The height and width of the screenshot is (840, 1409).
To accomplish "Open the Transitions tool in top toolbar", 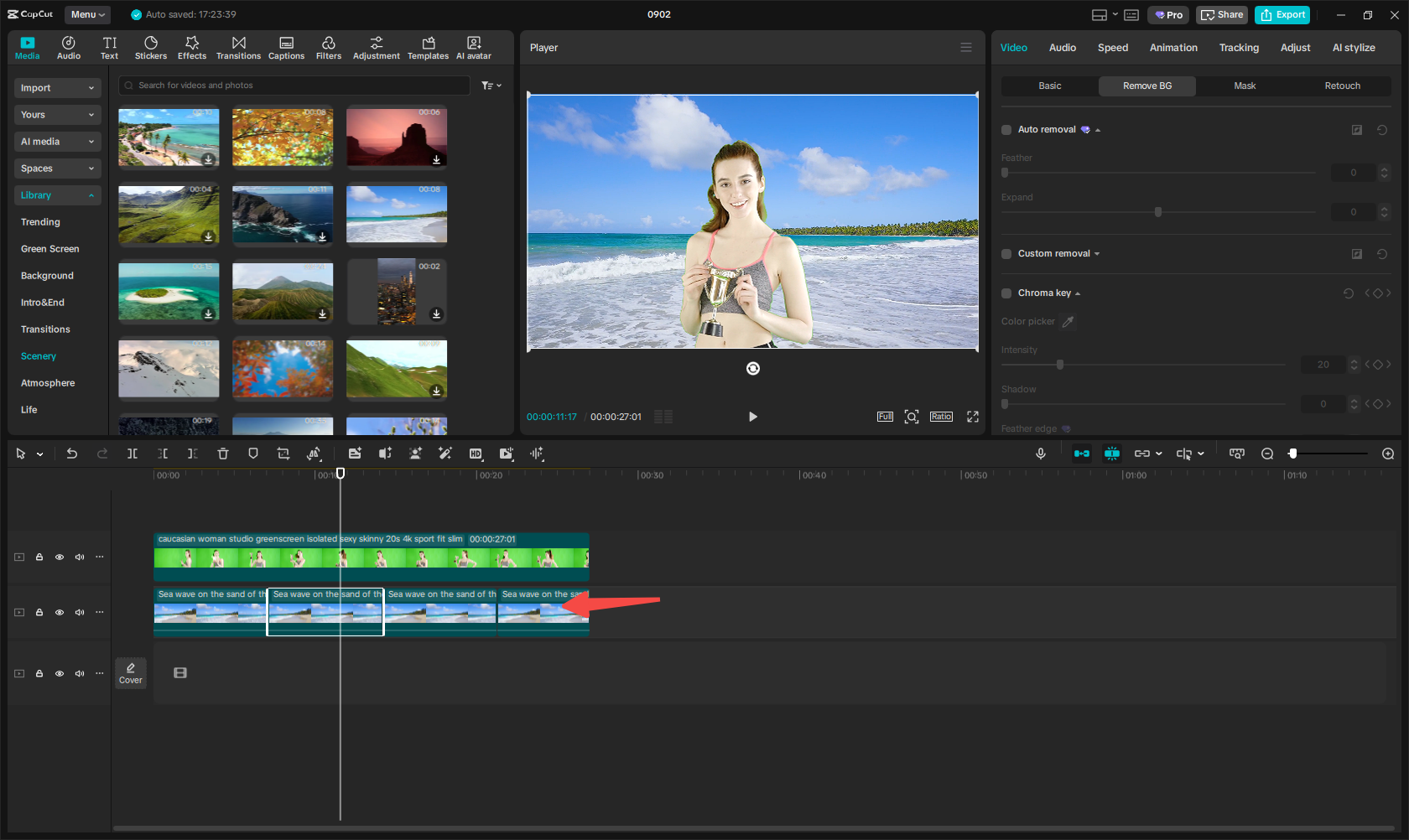I will pyautogui.click(x=238, y=48).
